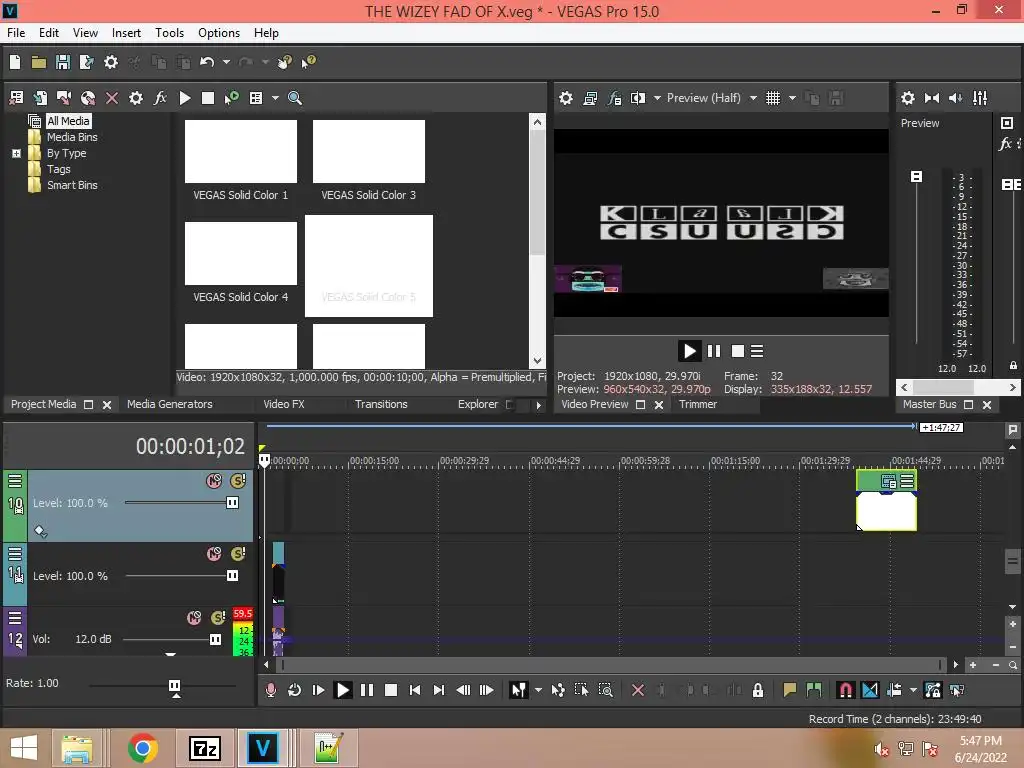This screenshot has height=768, width=1024.
Task: Open the split screen view dropdown arrow
Action: tap(657, 98)
